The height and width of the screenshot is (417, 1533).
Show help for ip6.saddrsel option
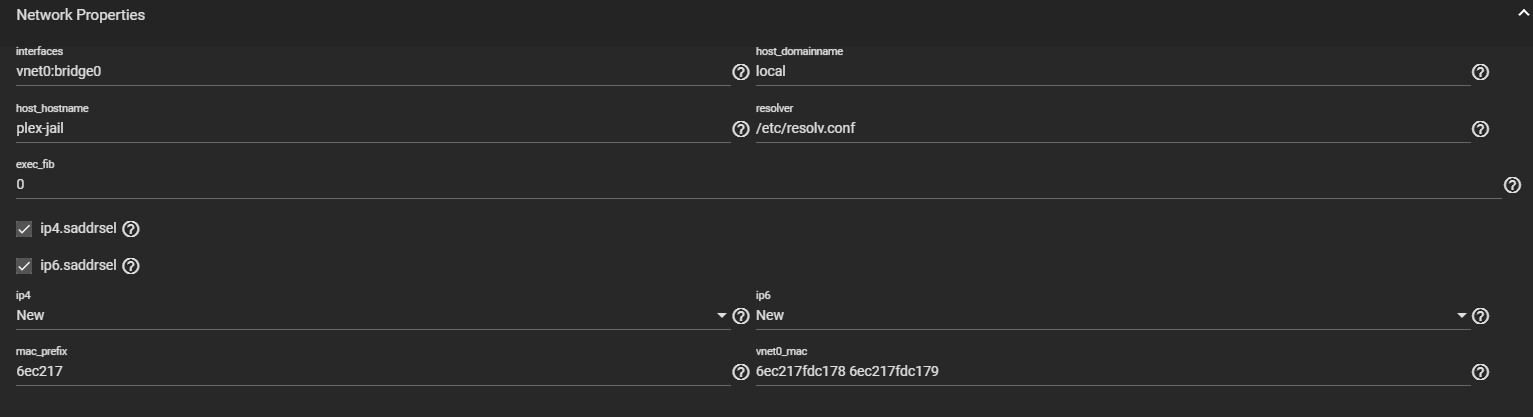point(130,266)
